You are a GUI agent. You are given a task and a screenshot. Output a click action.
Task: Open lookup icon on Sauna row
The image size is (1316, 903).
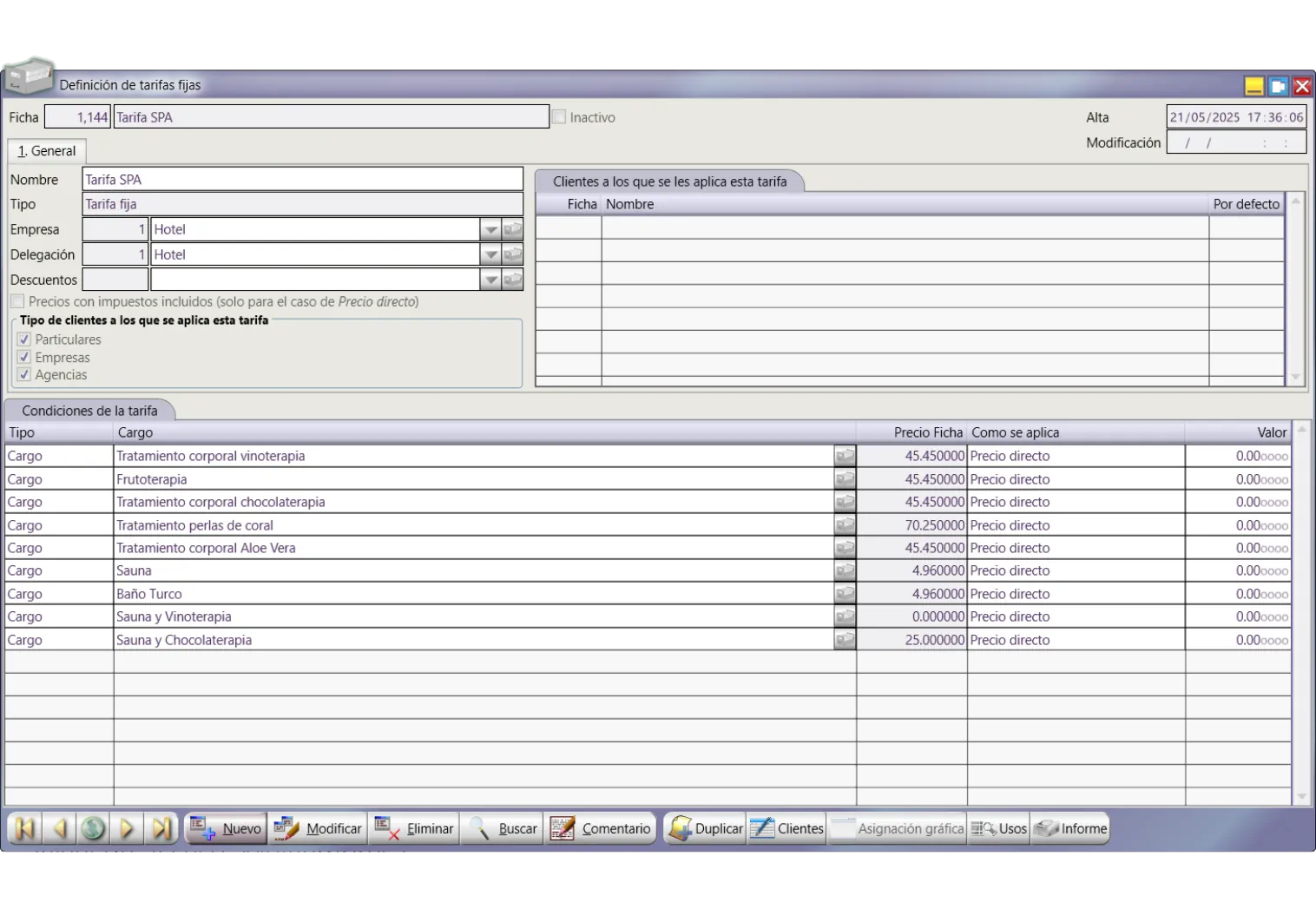click(x=845, y=571)
